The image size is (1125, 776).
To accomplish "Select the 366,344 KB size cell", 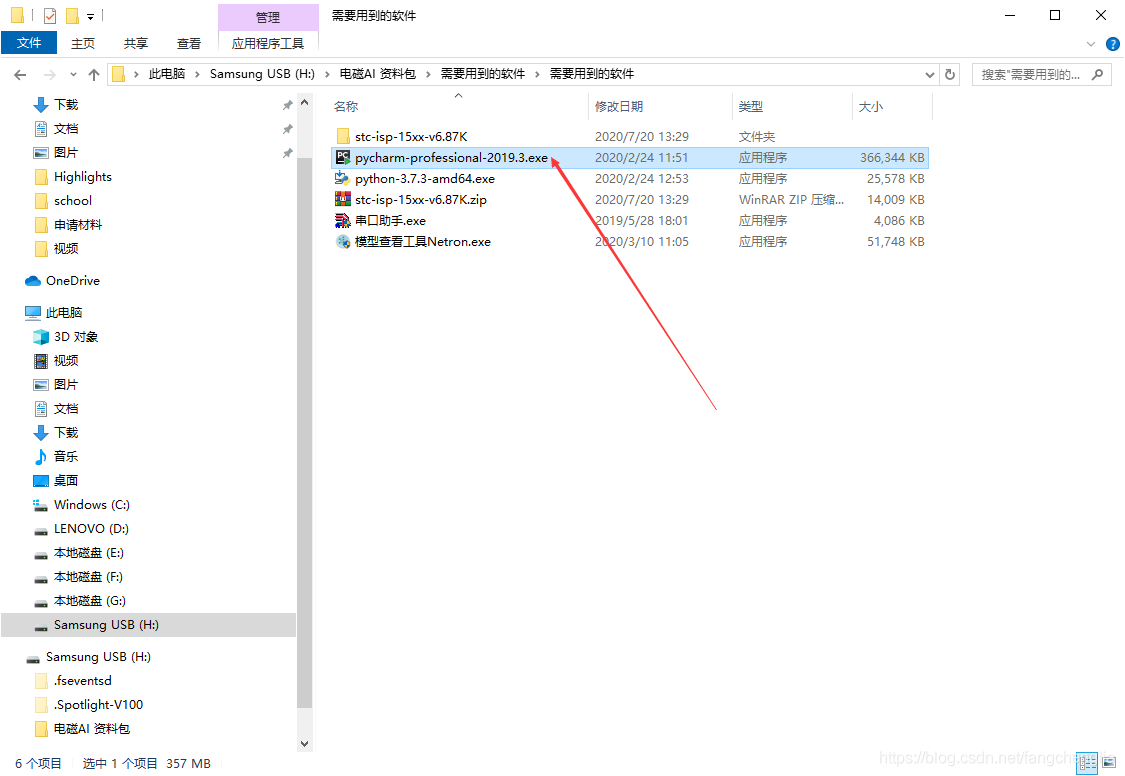I will coord(892,158).
